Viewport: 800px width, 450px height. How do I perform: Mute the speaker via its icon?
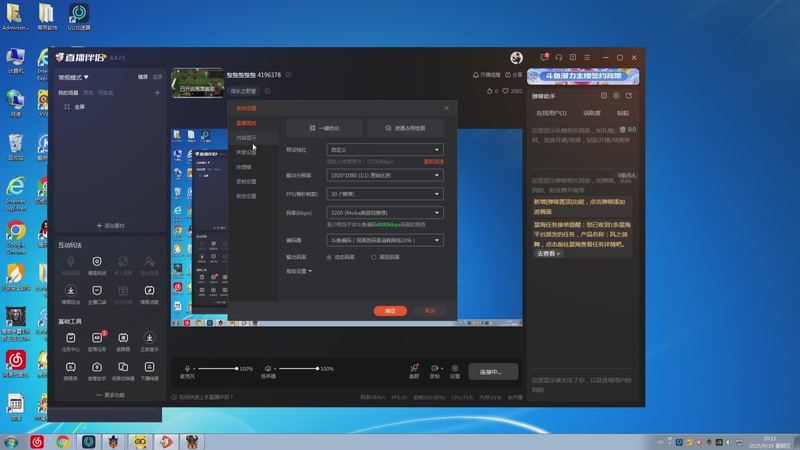[x=268, y=368]
